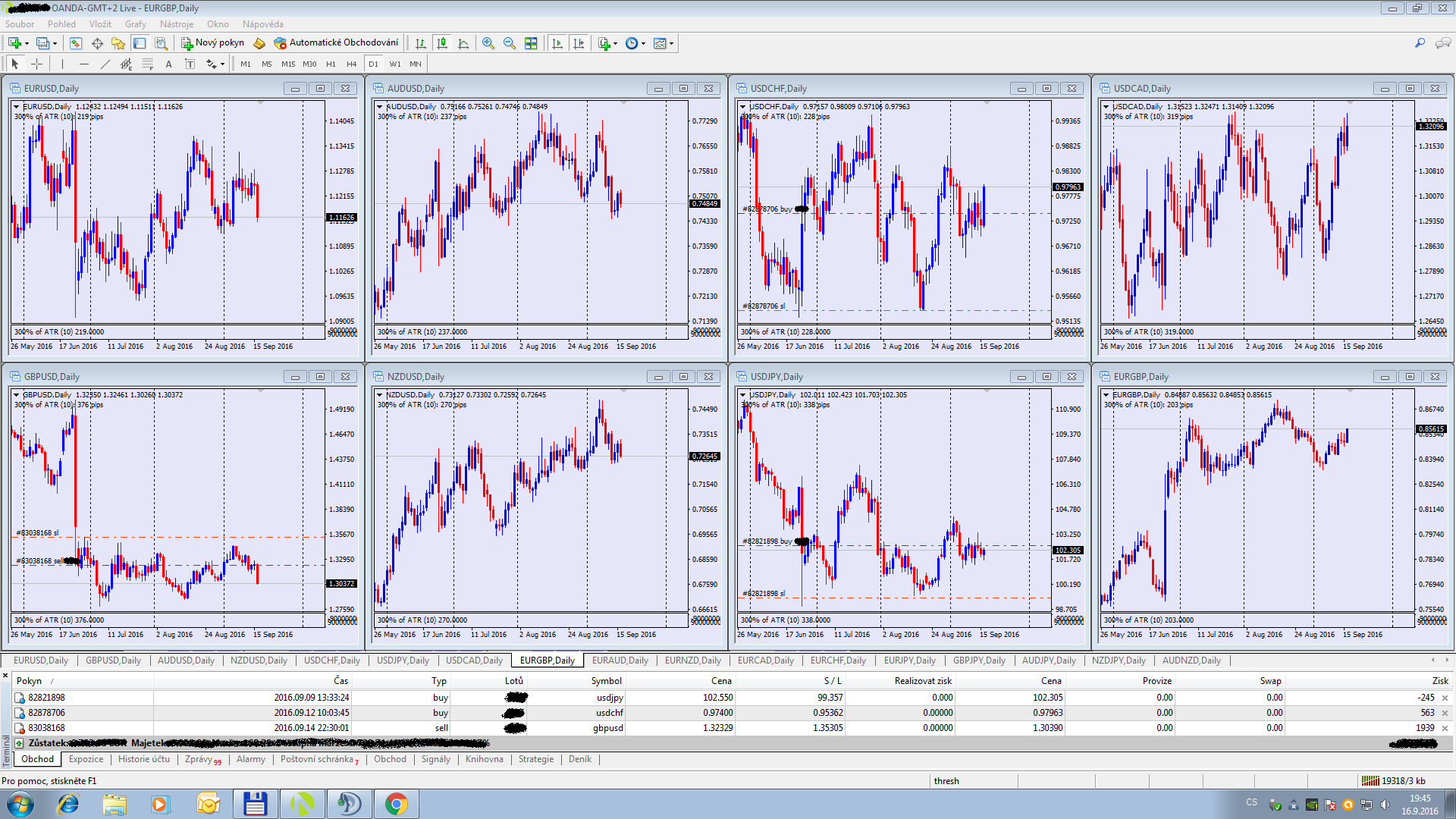Click the Zoom Out magnifier icon
This screenshot has height=819, width=1456.
pyautogui.click(x=510, y=43)
